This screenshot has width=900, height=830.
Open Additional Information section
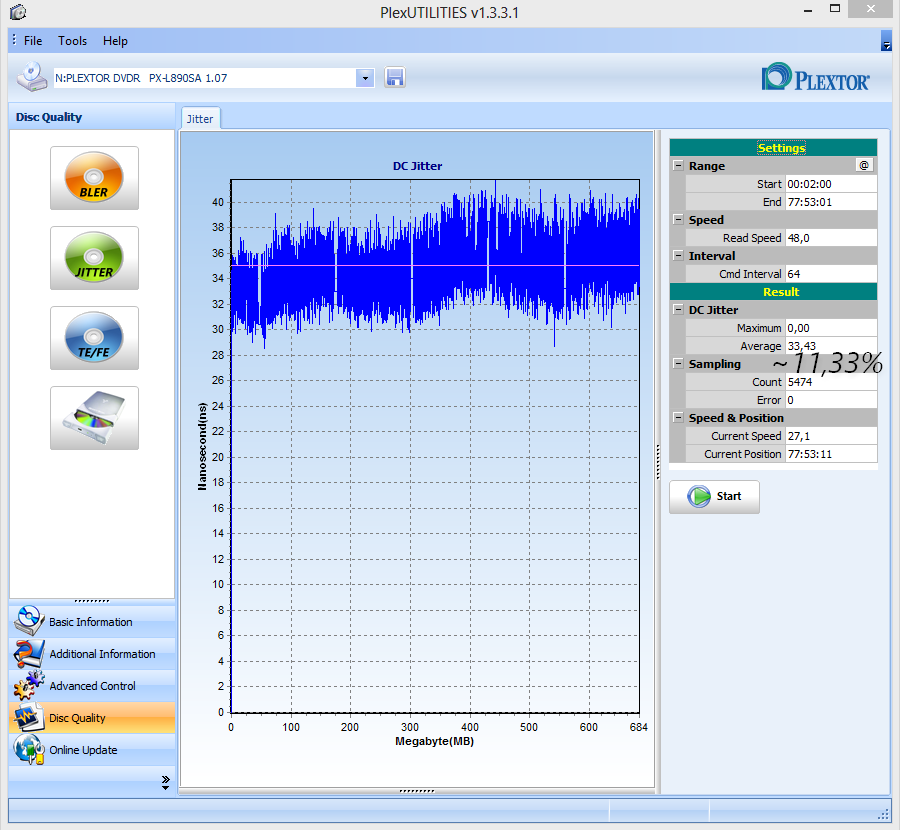(92, 654)
